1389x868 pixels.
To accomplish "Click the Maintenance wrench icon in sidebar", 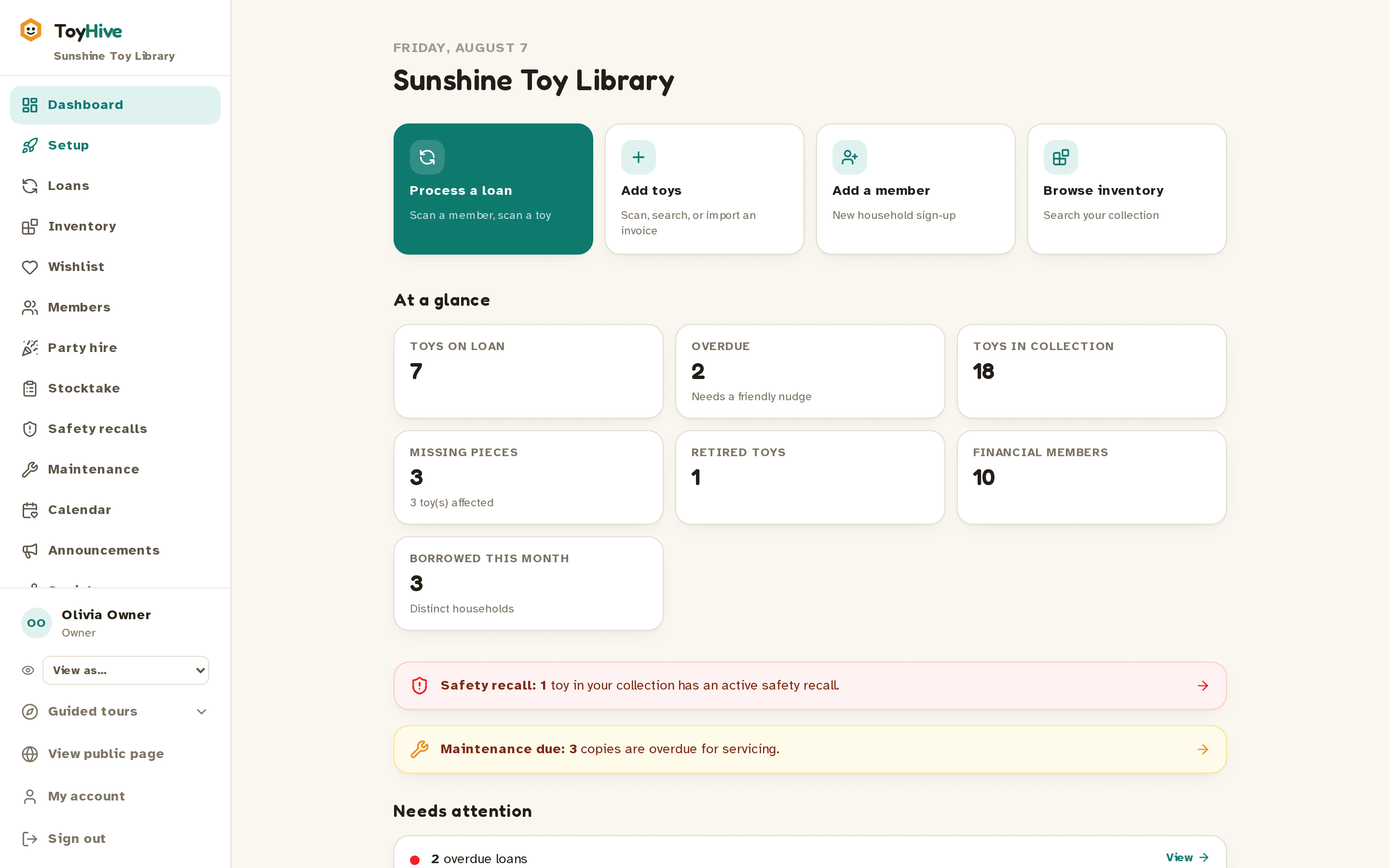I will tap(30, 470).
